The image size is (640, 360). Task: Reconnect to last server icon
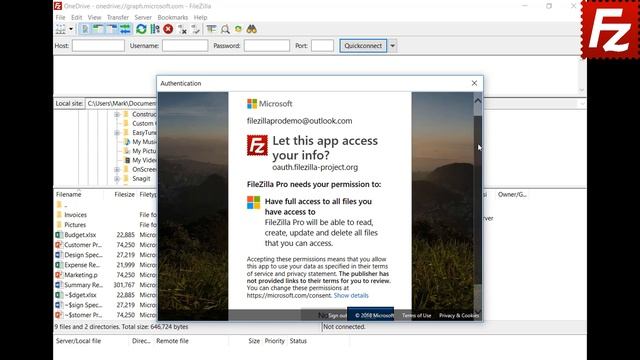[x=196, y=29]
